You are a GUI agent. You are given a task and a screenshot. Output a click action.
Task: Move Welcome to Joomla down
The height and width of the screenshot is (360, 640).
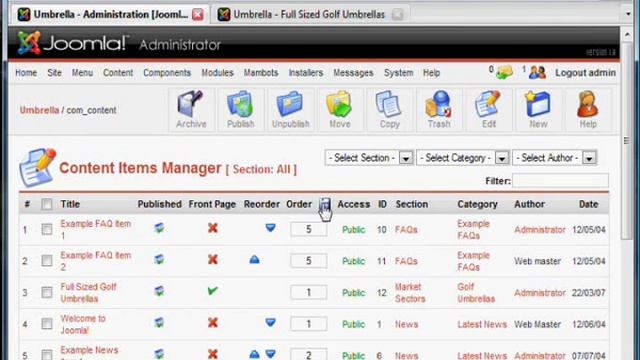click(270, 322)
